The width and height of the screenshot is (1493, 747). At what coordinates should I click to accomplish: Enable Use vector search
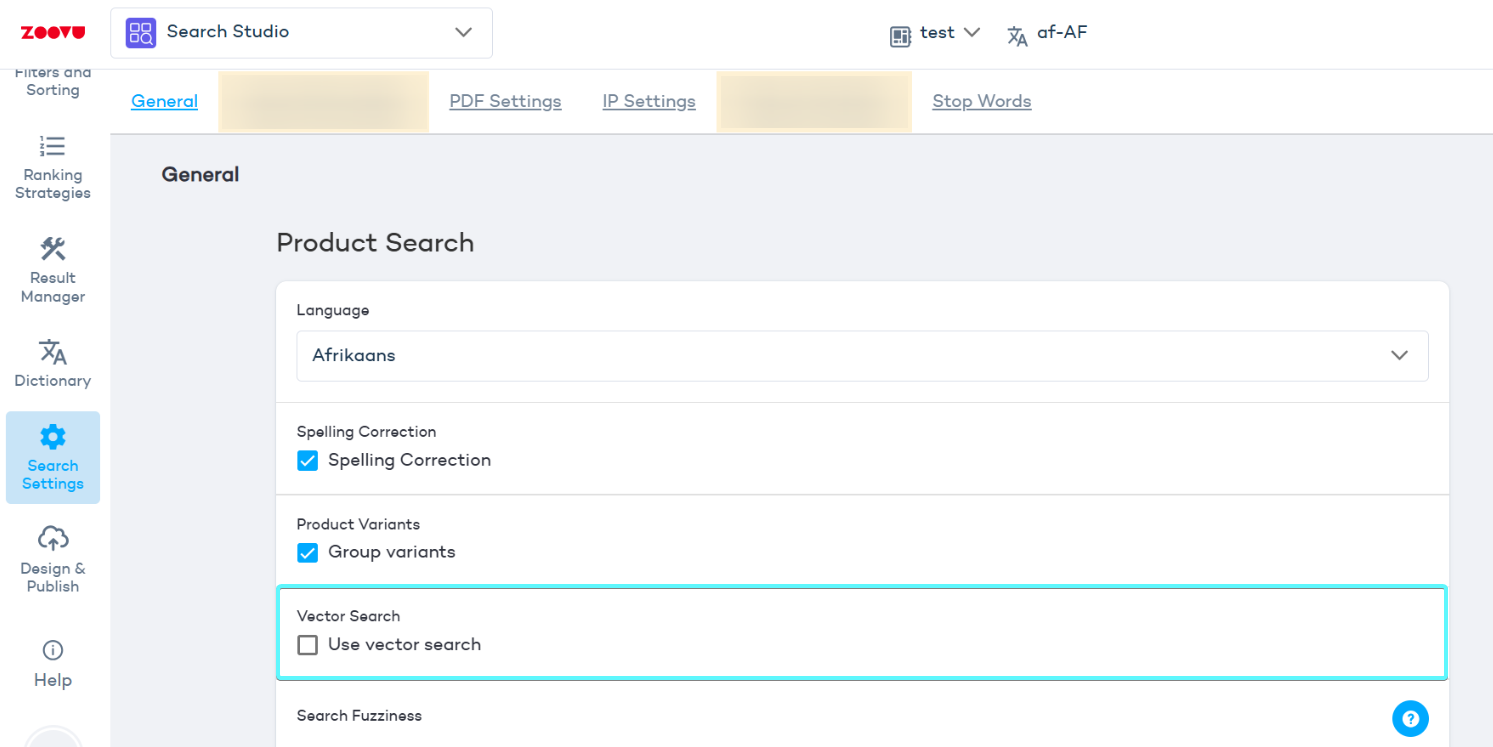coord(307,645)
